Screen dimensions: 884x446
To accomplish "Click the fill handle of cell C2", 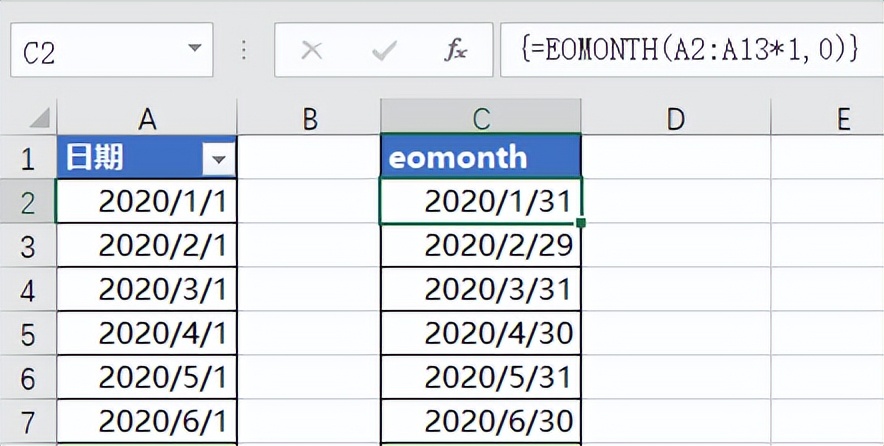I will click(581, 224).
